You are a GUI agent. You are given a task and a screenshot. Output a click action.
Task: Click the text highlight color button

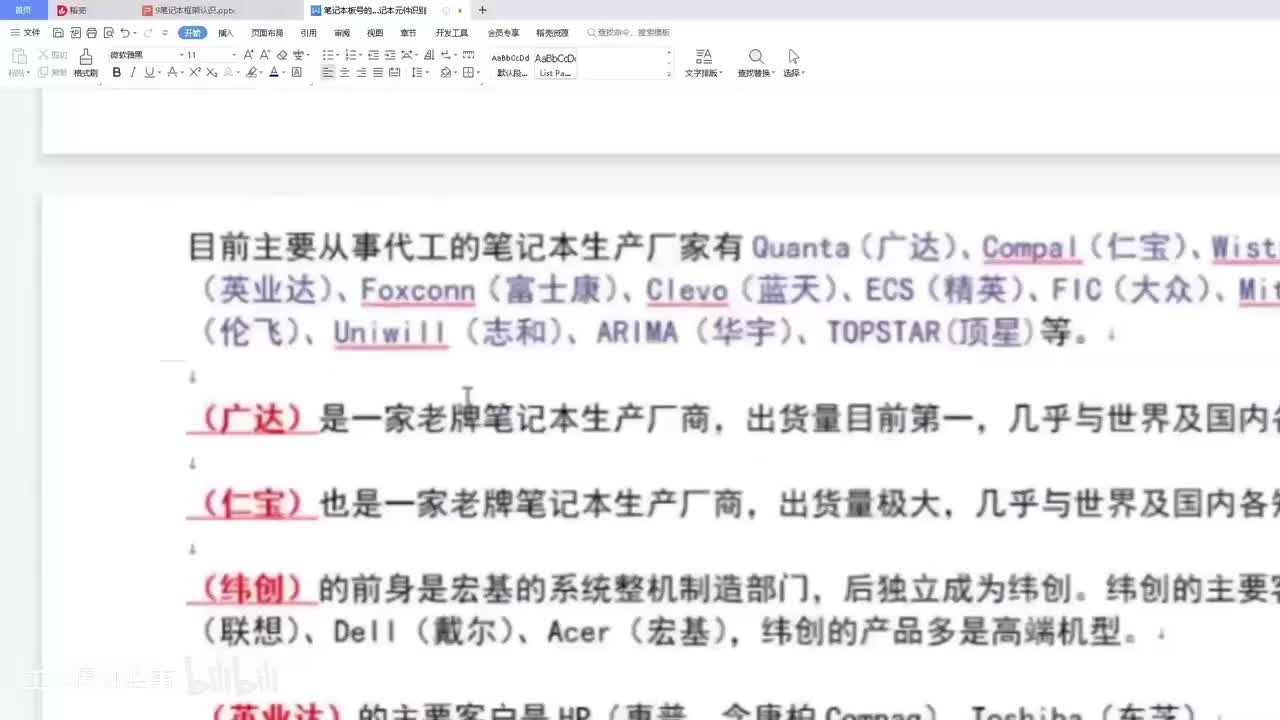[x=251, y=72]
